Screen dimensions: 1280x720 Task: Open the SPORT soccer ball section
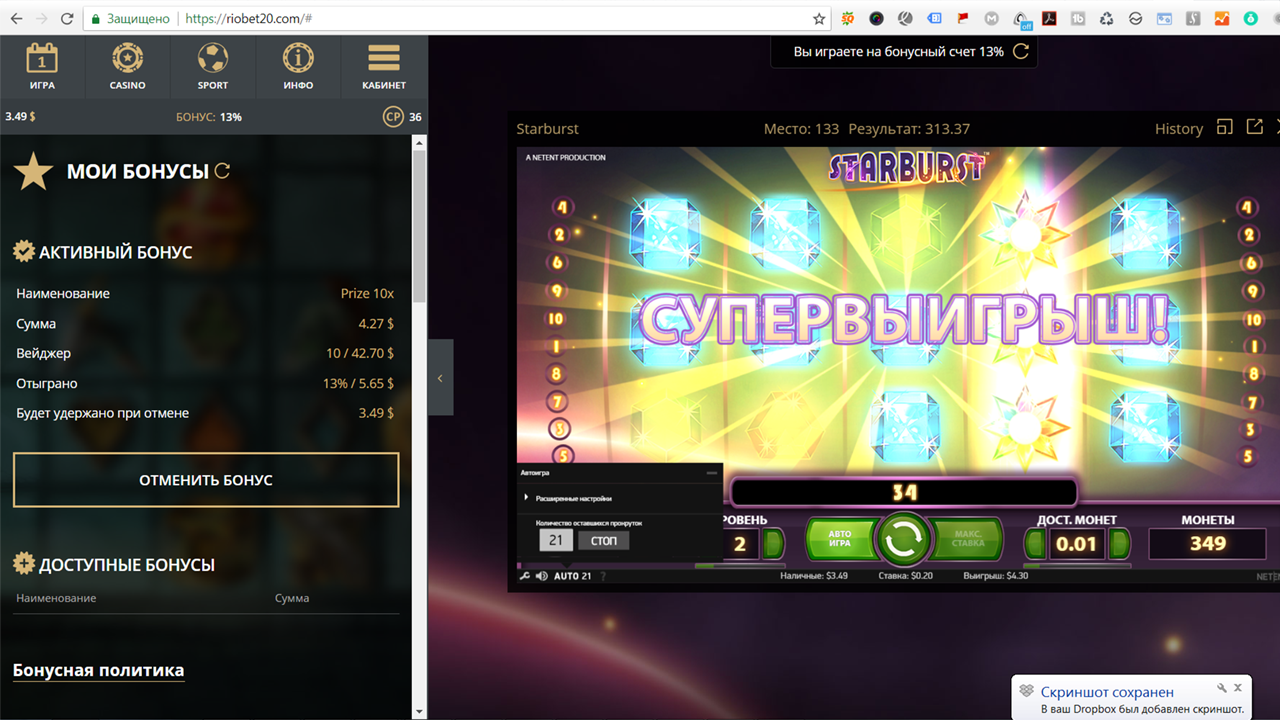(213, 67)
